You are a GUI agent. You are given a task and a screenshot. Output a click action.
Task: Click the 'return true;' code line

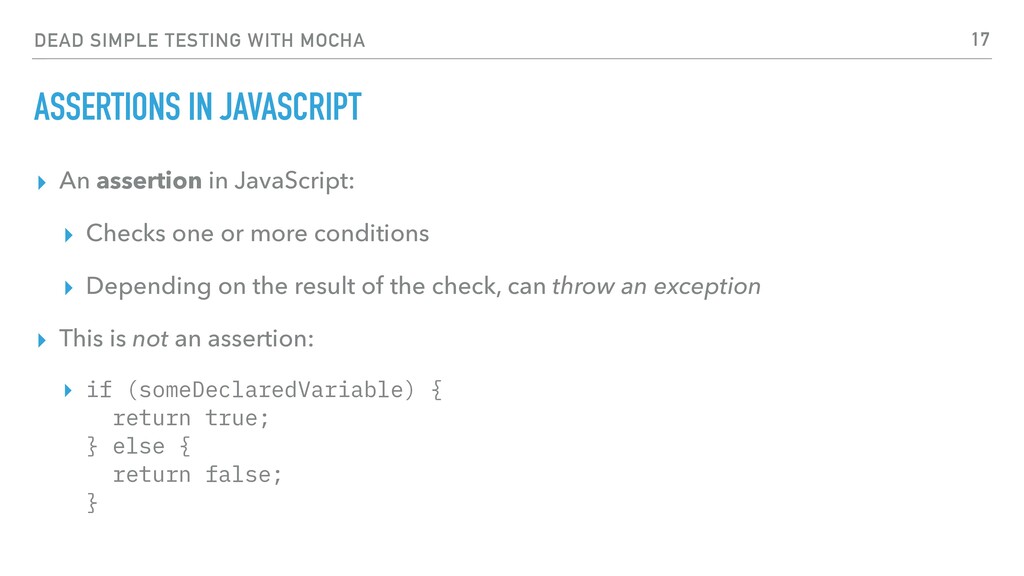191,418
